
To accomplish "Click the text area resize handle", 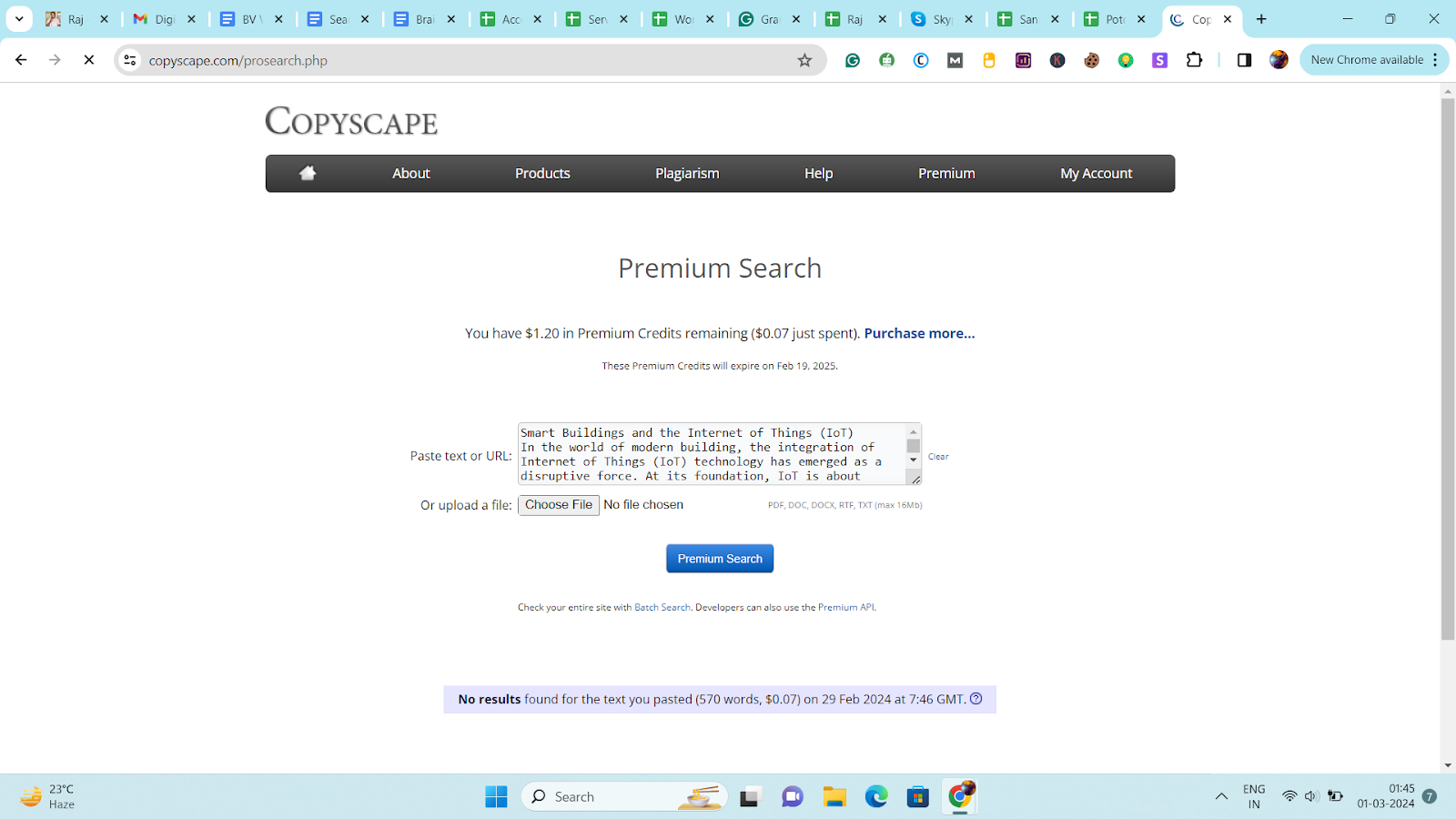I will click(x=915, y=479).
